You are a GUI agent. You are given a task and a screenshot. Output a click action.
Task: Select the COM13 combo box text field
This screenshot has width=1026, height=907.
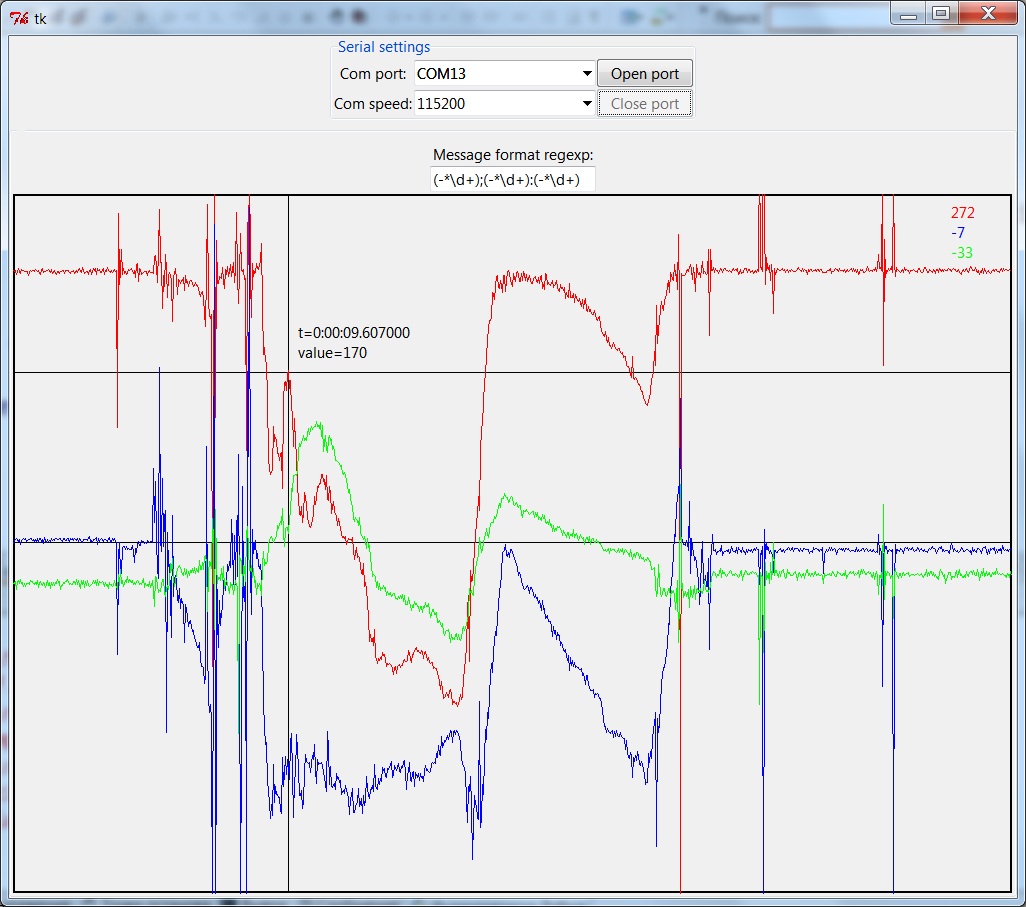(x=495, y=74)
